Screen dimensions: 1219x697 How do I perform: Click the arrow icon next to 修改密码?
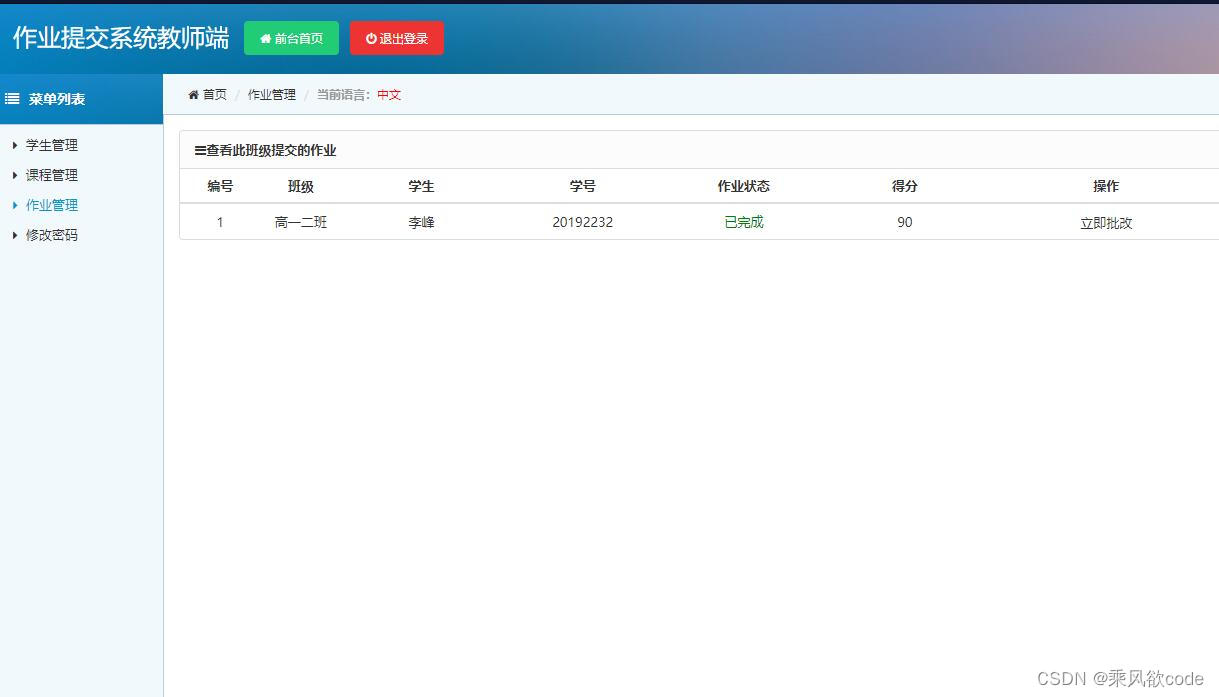[x=14, y=235]
